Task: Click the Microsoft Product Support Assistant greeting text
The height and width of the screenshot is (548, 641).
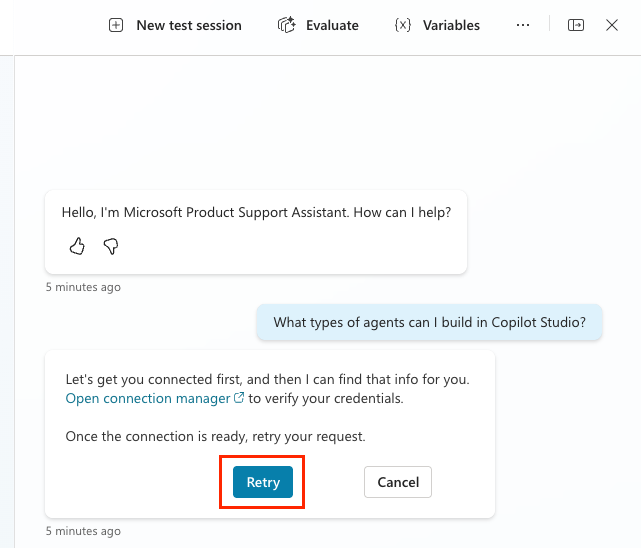Action: [x=256, y=212]
